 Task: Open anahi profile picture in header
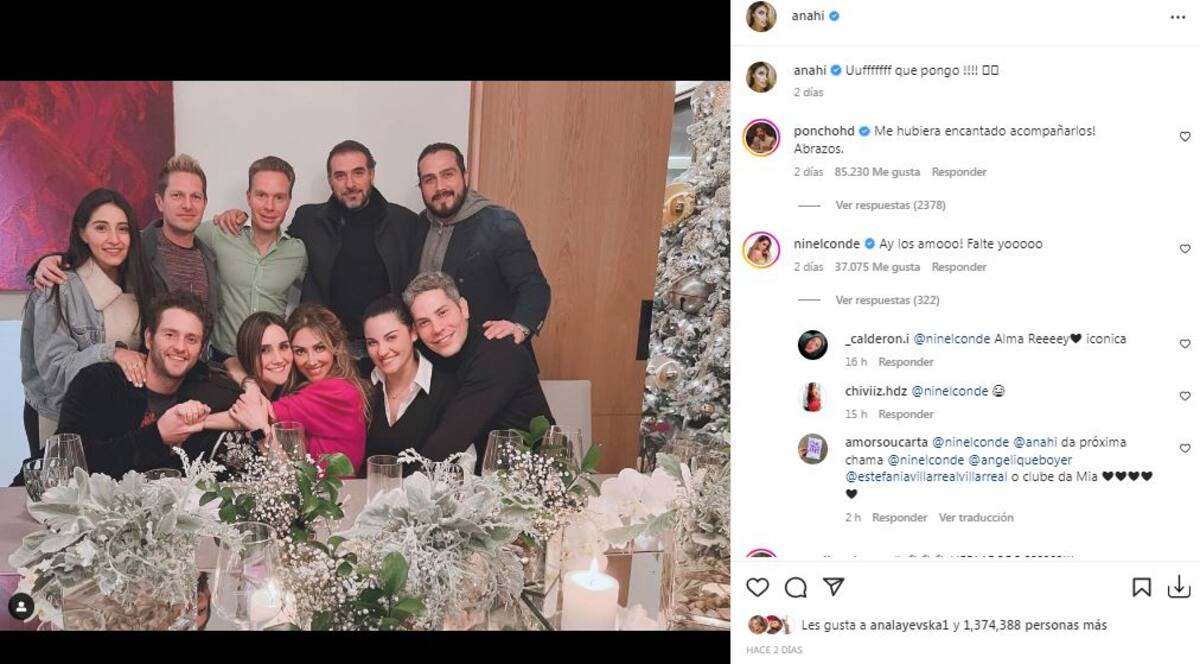tap(761, 17)
